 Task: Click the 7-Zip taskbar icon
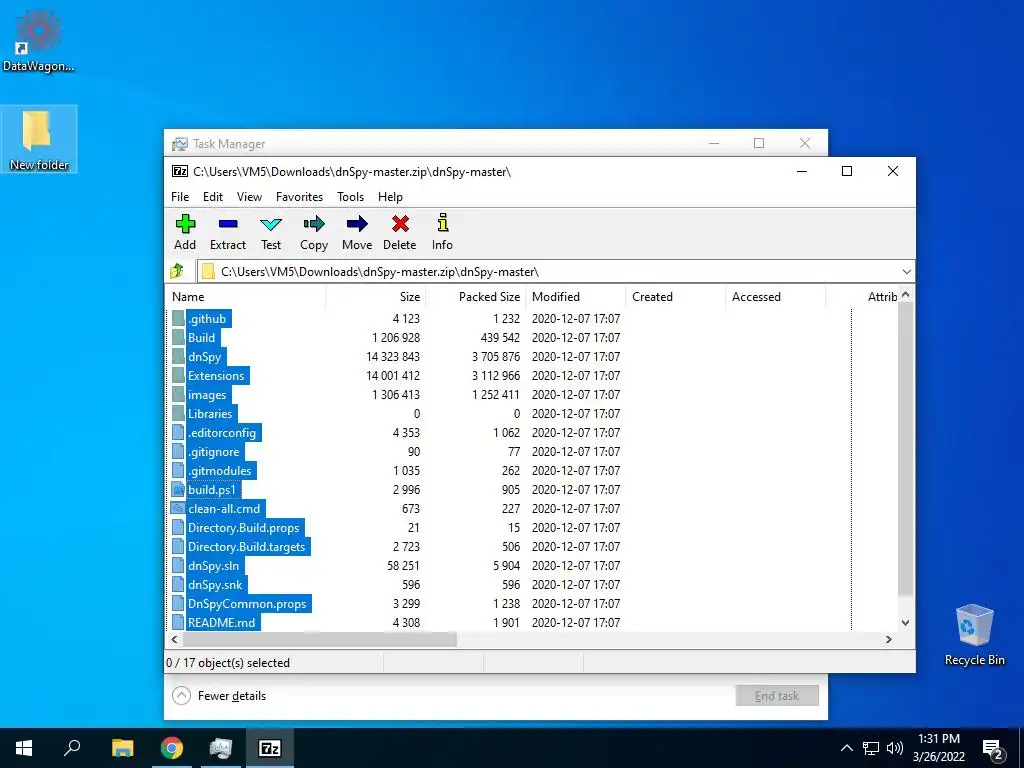(270, 748)
